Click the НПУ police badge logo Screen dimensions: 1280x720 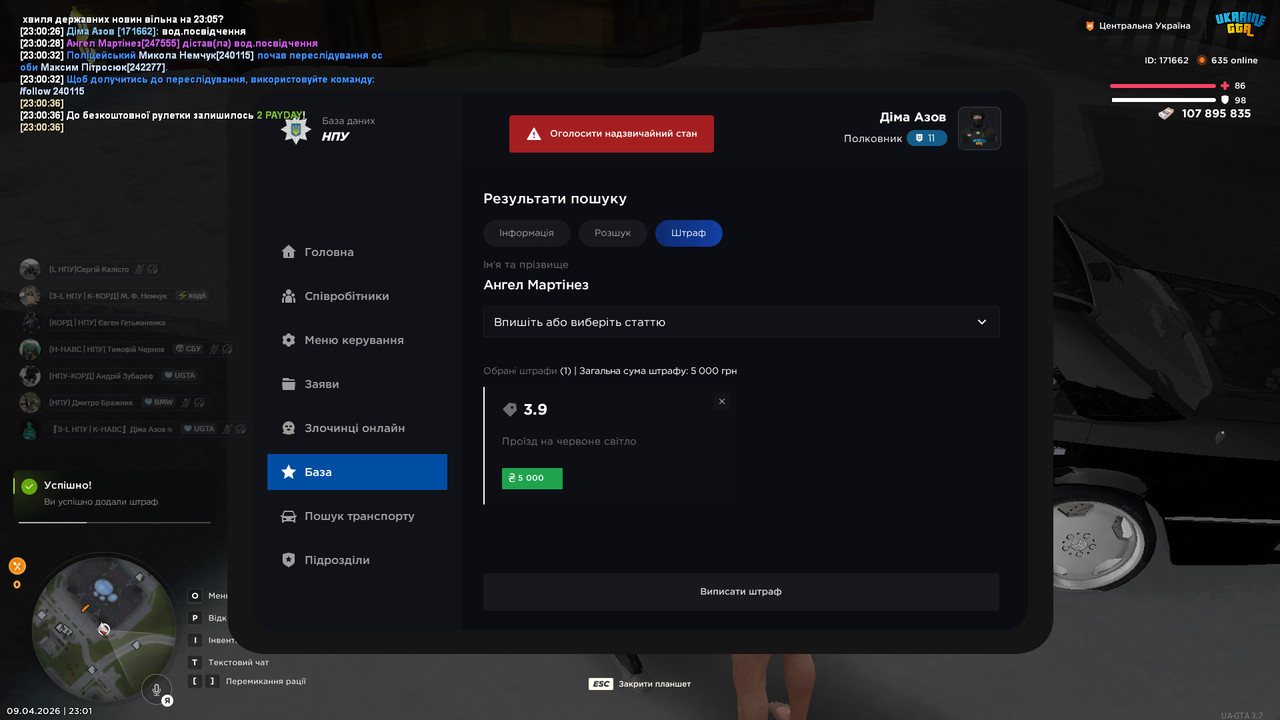[x=295, y=130]
